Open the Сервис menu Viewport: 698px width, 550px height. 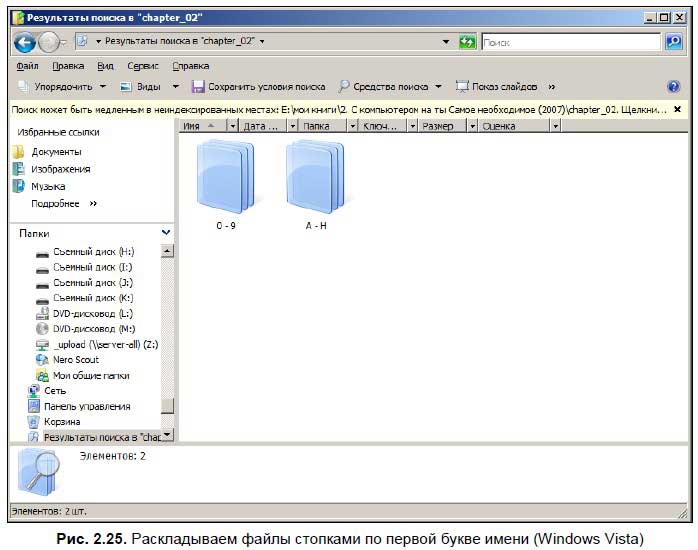(x=143, y=66)
